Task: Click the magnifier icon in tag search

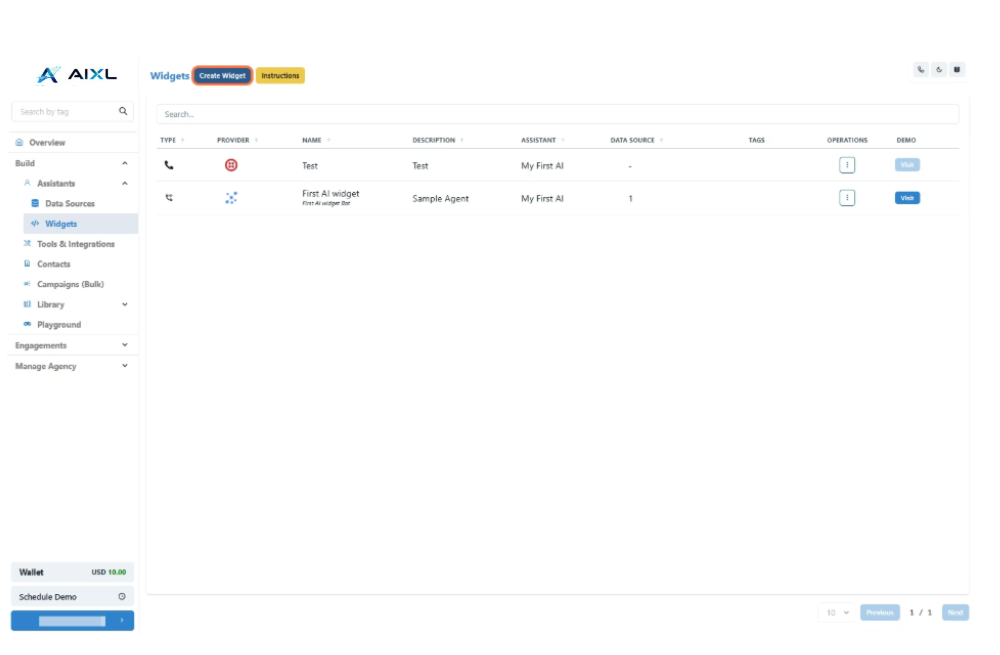Action: (x=124, y=112)
